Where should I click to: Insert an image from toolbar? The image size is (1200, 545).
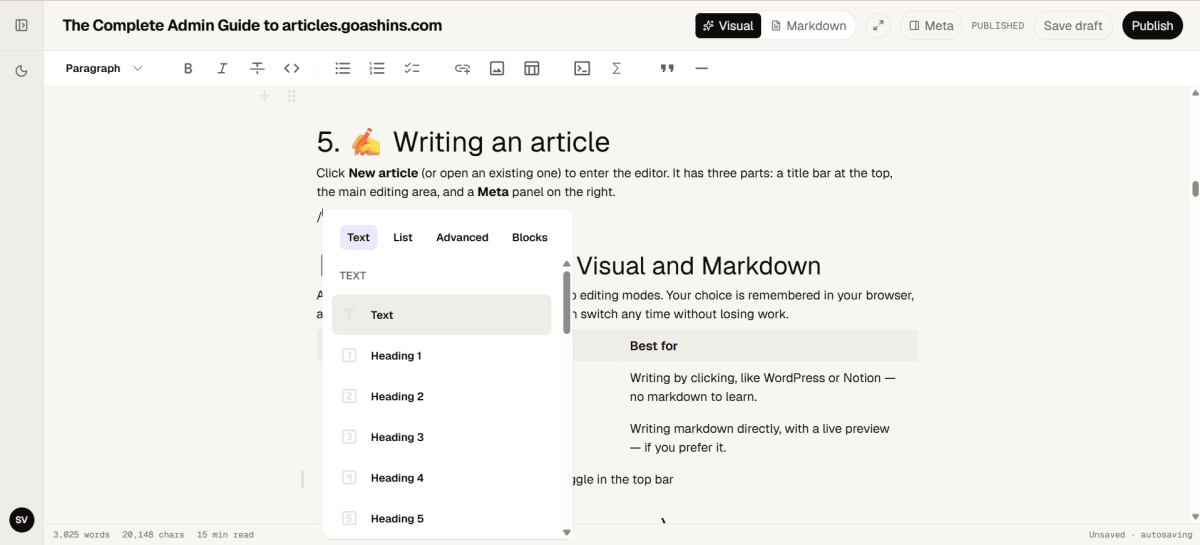(x=497, y=68)
